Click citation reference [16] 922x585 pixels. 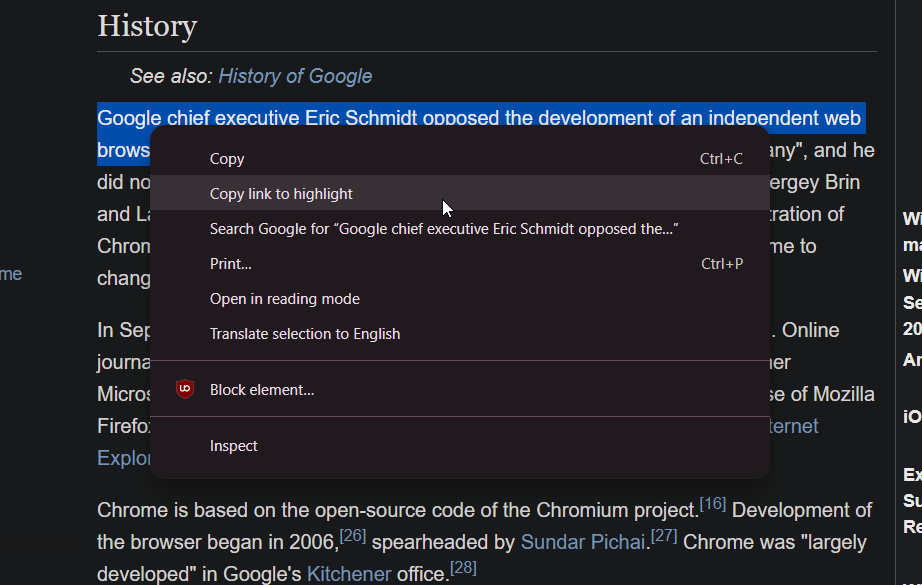click(712, 504)
